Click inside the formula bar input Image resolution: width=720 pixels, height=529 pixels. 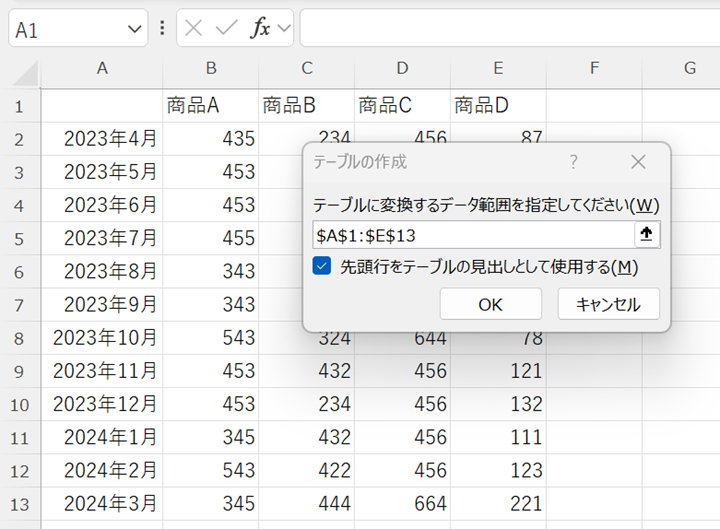tap(510, 28)
